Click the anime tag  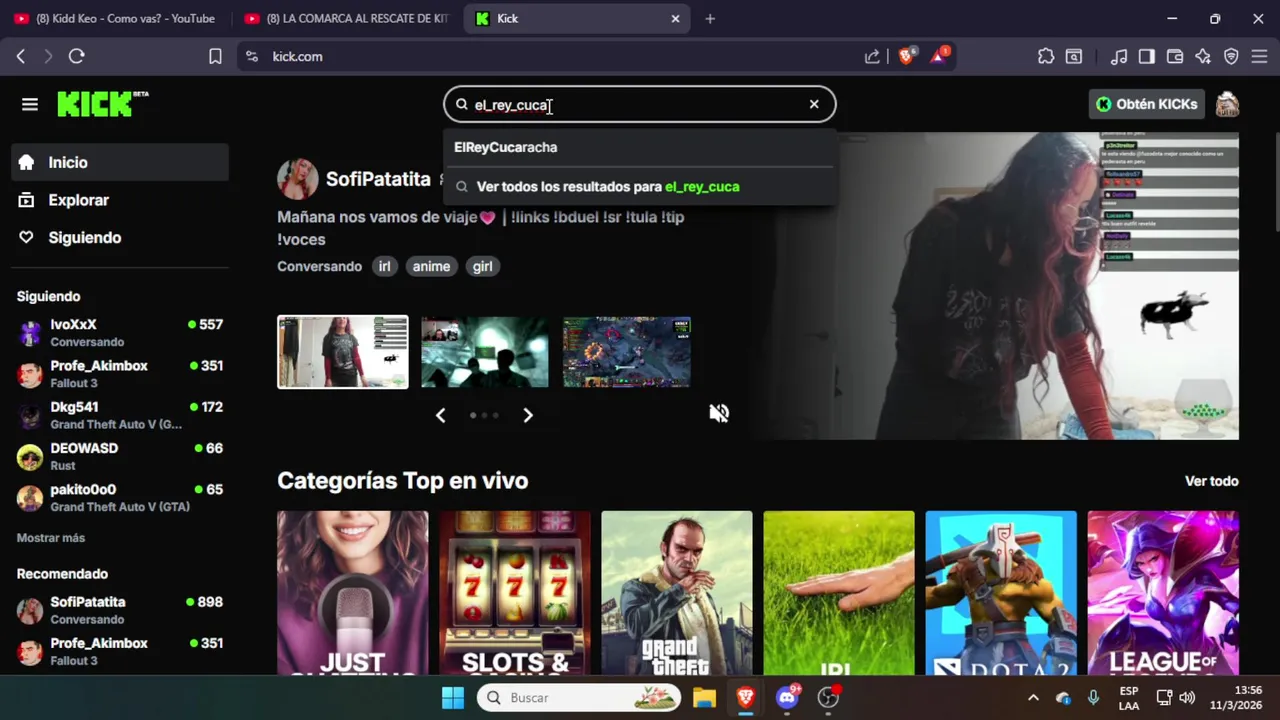431,266
